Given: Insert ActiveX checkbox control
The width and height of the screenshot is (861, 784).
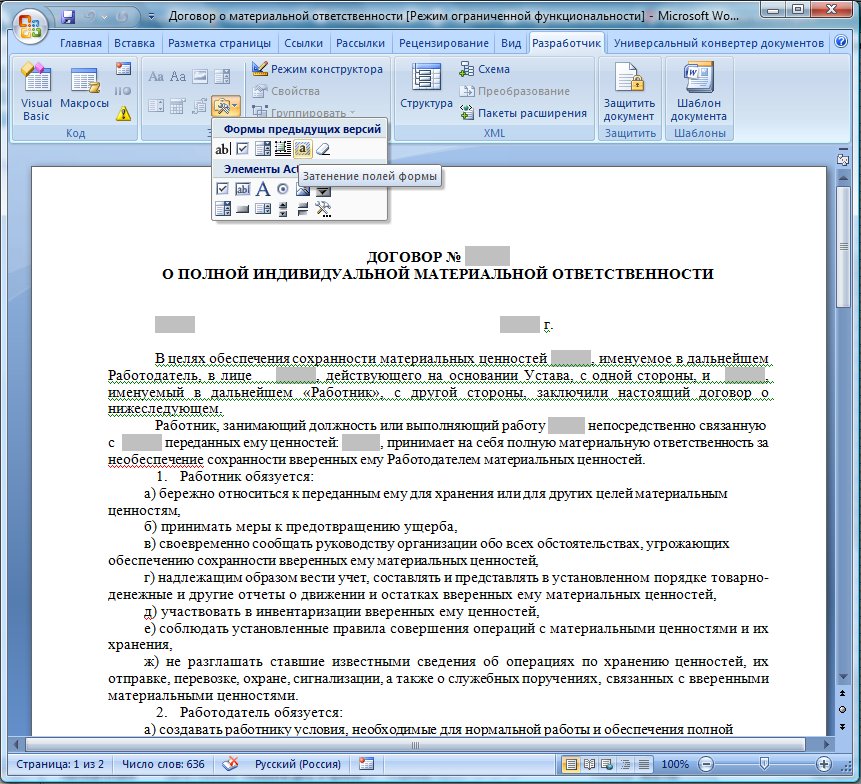Looking at the screenshot, I should pyautogui.click(x=222, y=189).
